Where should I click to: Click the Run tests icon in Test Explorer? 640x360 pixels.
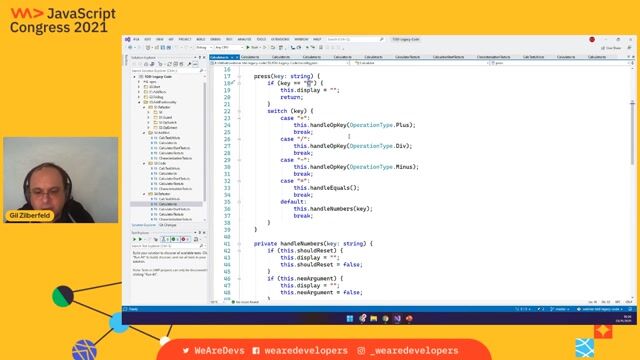[x=140, y=240]
